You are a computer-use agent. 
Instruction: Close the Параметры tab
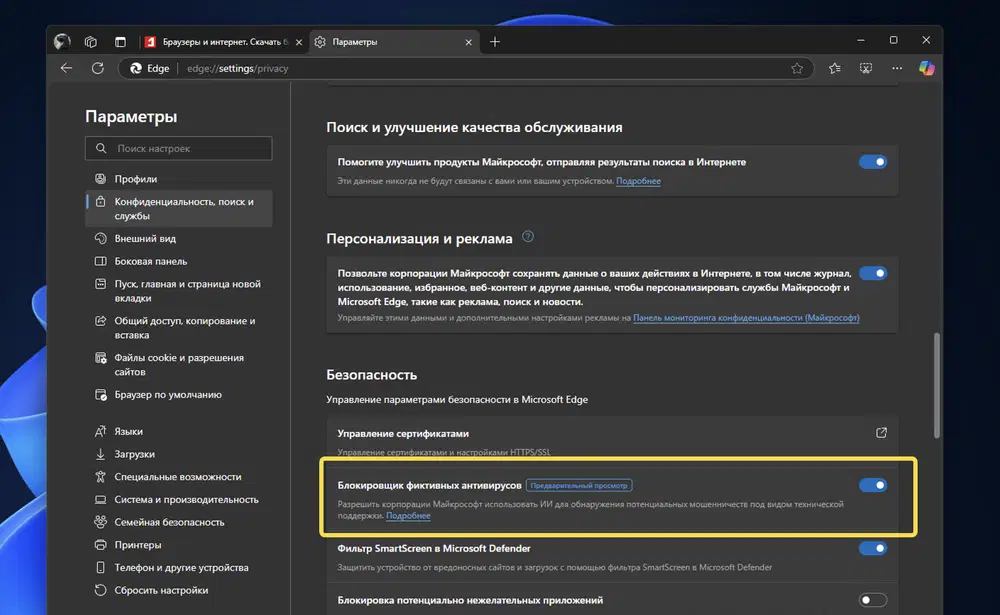[469, 42]
